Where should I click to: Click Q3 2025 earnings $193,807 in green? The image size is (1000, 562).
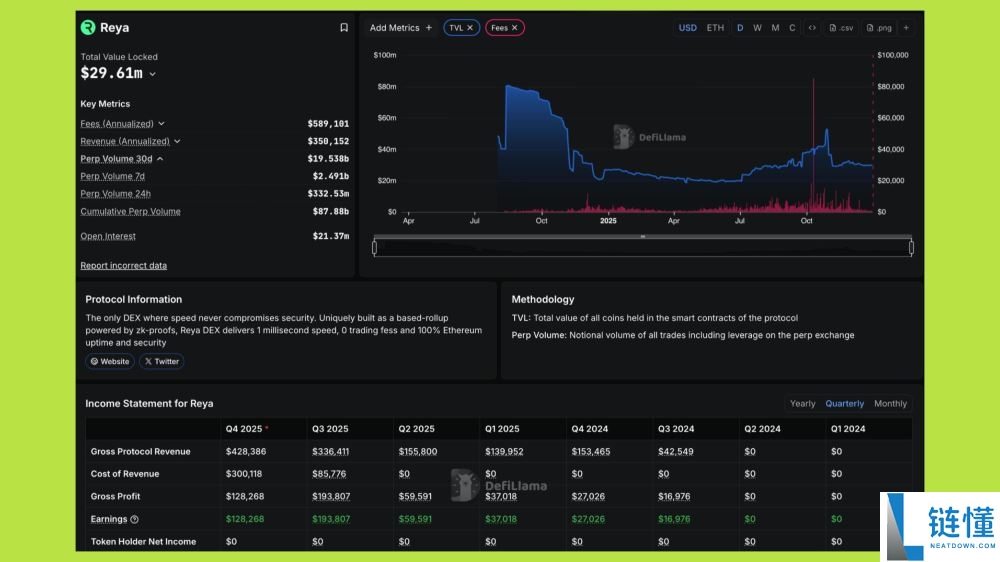coord(331,519)
